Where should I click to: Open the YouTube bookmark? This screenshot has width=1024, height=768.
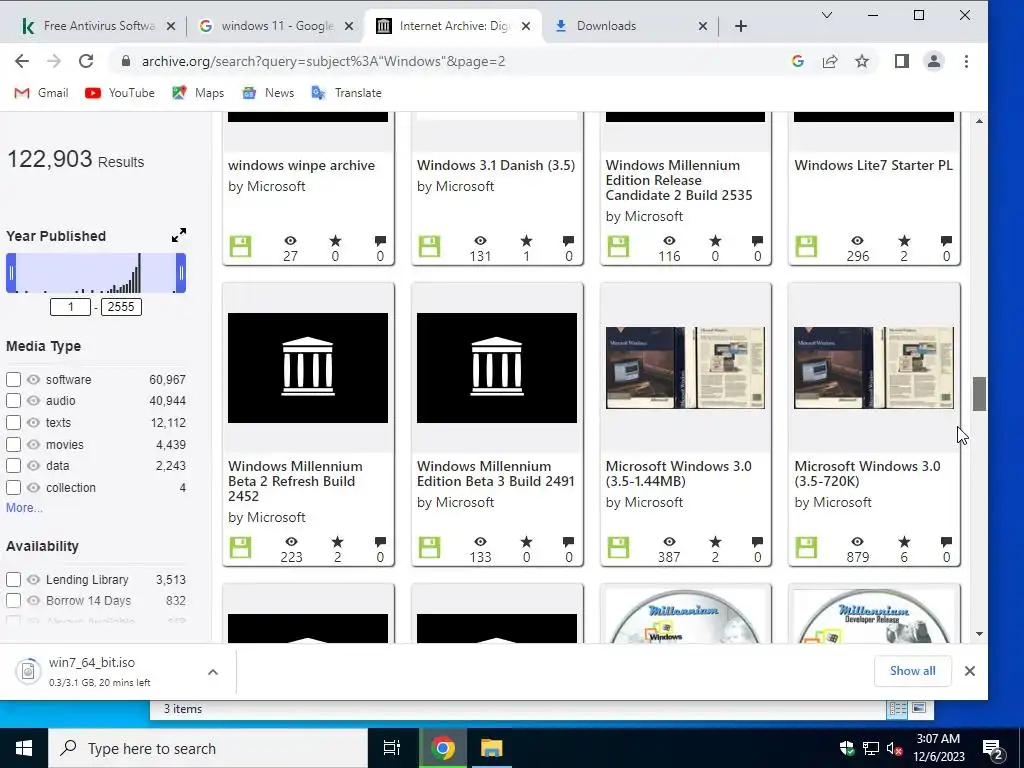coord(120,93)
